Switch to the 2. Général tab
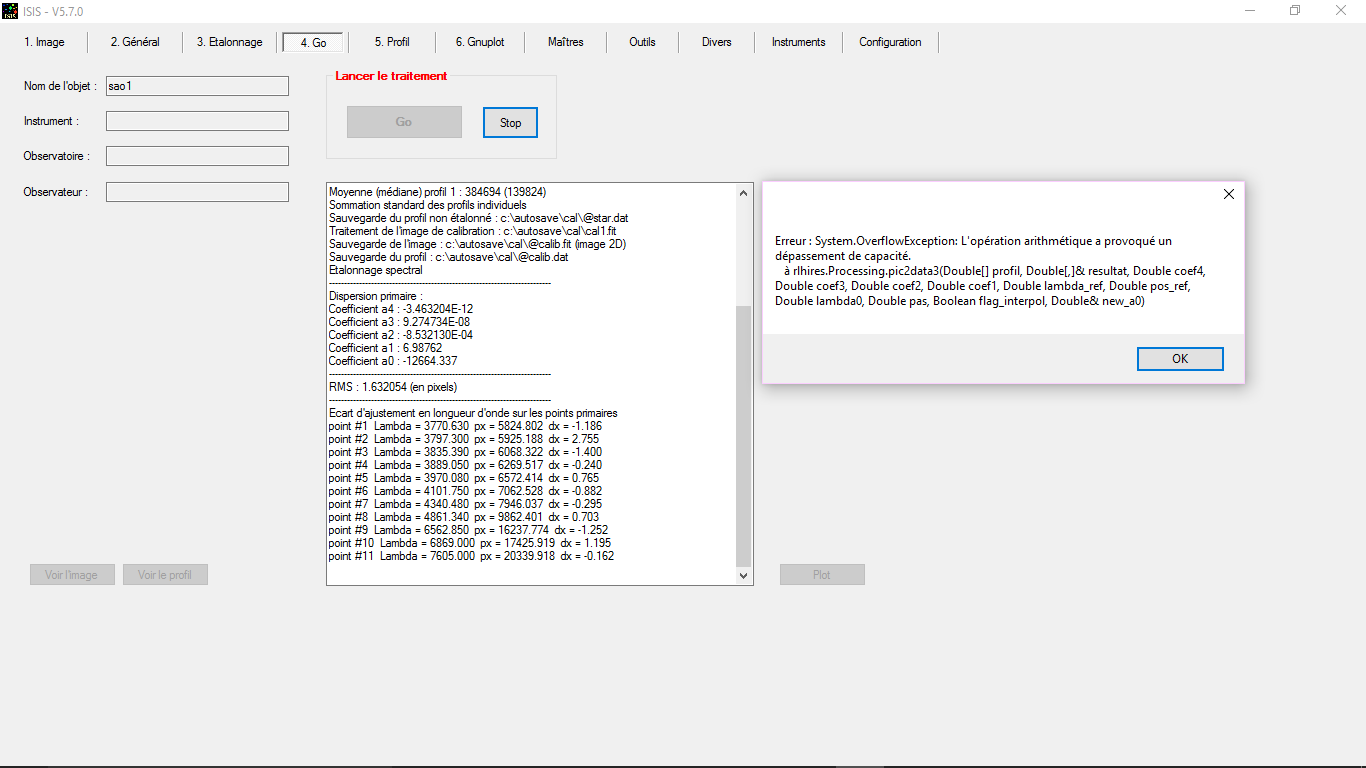1366x768 pixels. pos(135,42)
